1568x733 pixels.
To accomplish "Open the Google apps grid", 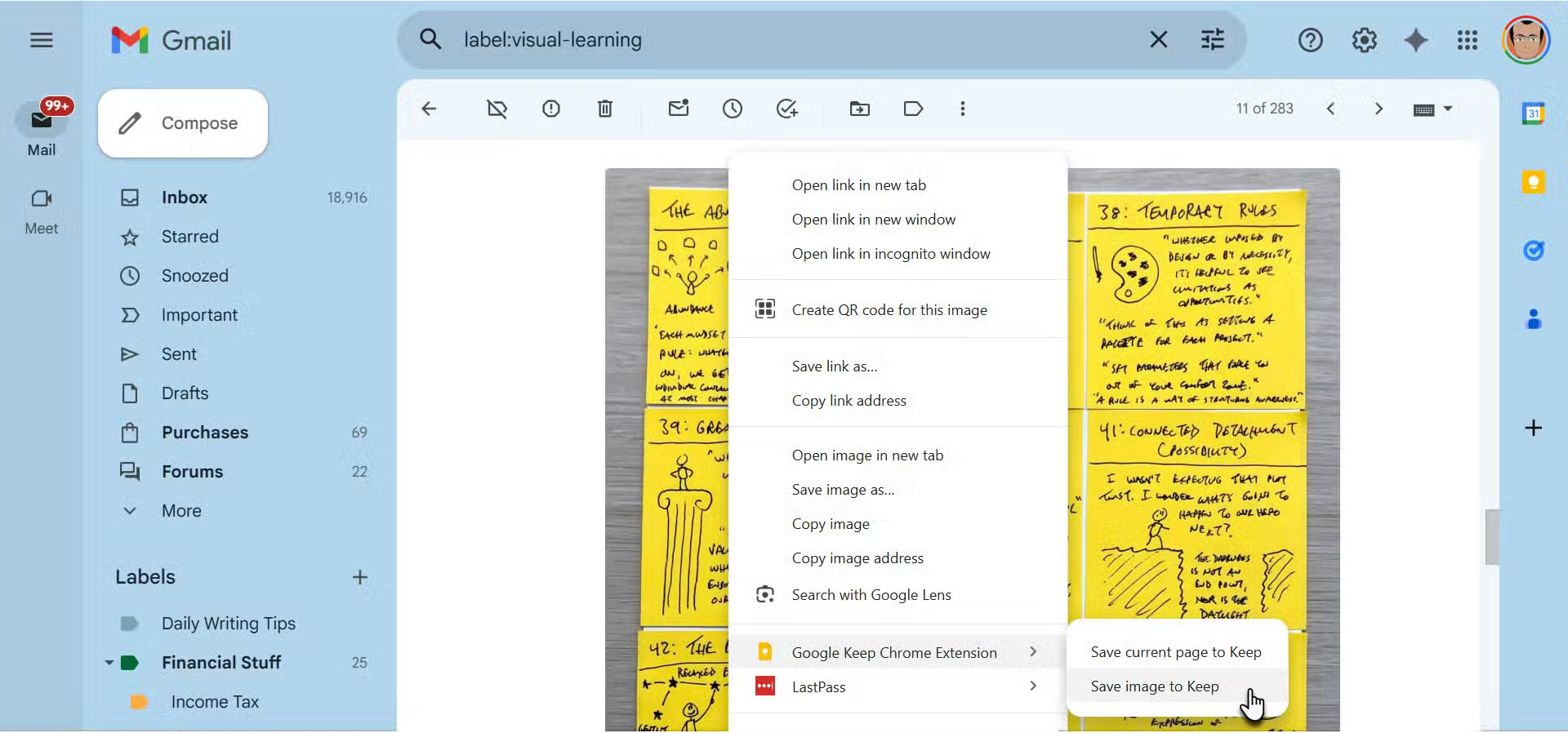I will tap(1467, 40).
